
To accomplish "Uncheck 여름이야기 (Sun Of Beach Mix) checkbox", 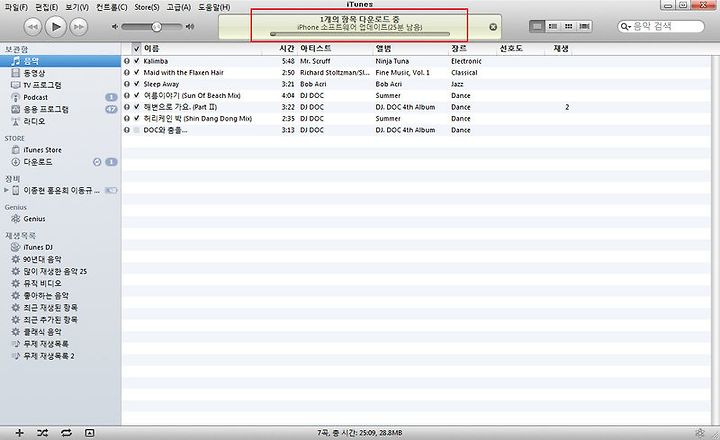I will pyautogui.click(x=136, y=95).
